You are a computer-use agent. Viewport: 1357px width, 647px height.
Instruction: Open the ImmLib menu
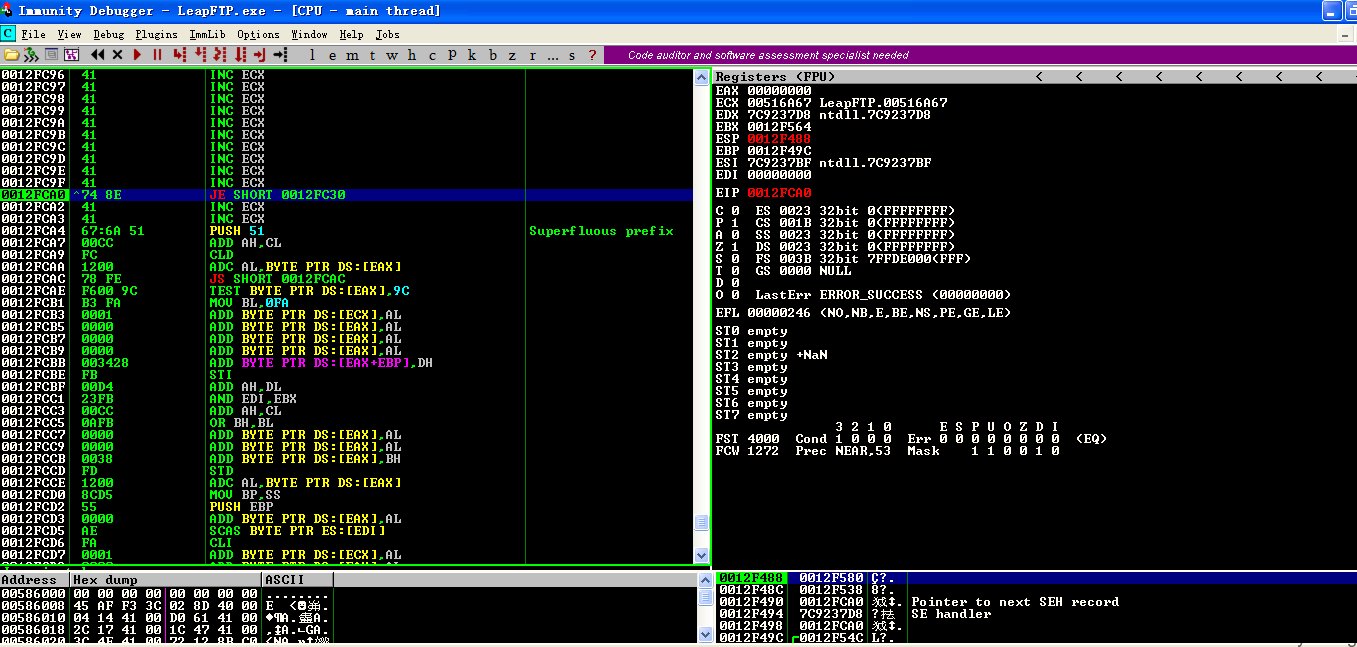(208, 34)
